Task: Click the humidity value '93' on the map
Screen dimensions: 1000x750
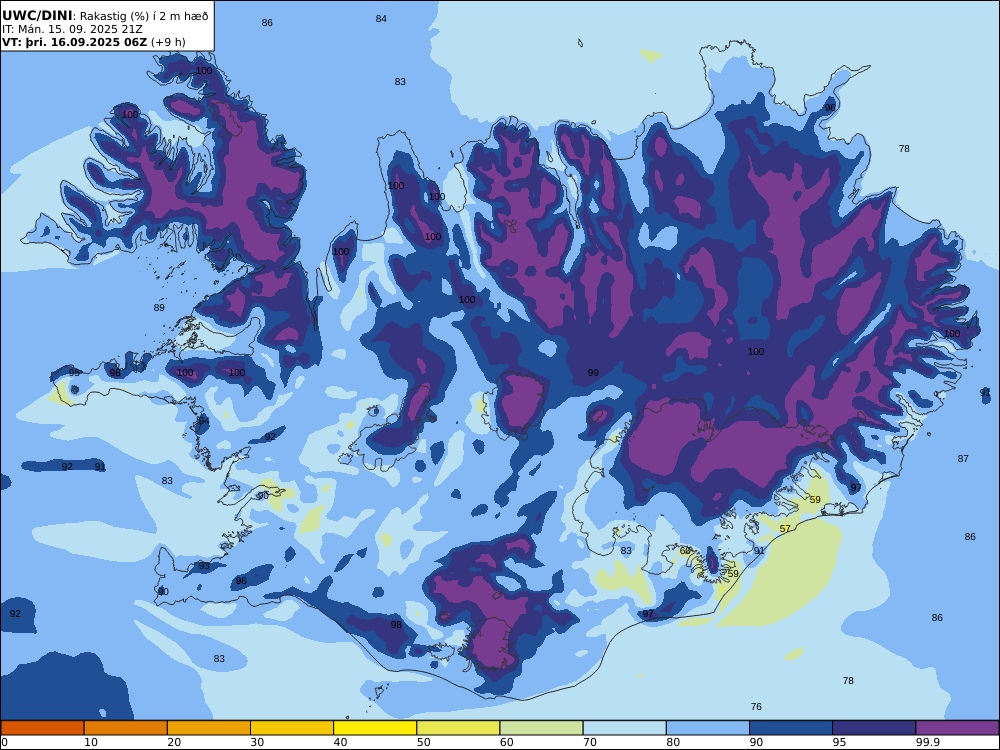Action: tap(204, 566)
